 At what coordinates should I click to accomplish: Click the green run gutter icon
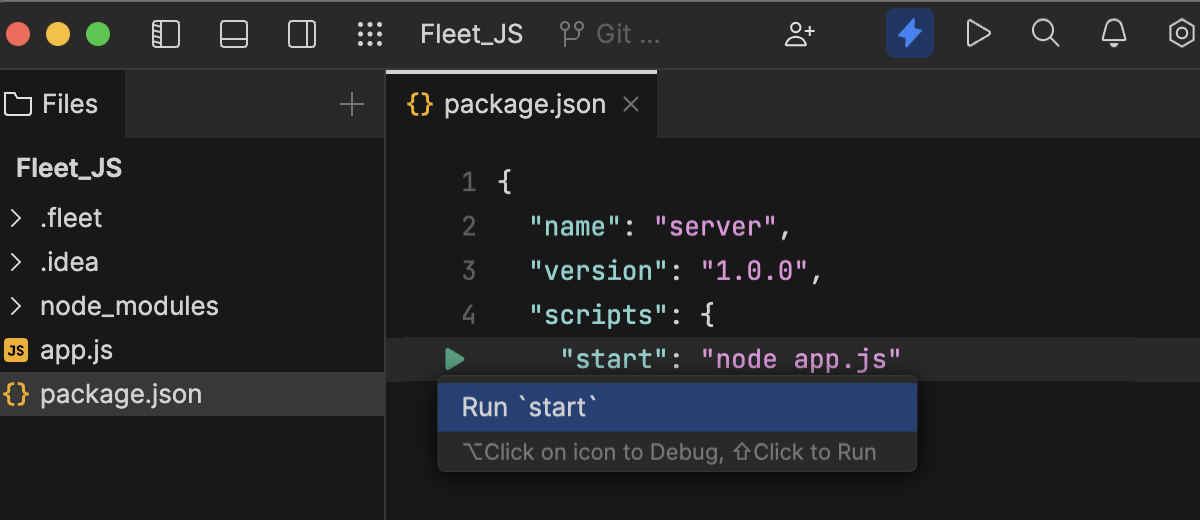[455, 359]
